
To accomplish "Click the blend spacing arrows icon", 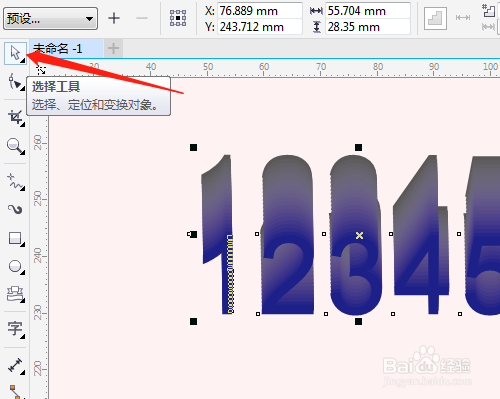I will pos(463,17).
